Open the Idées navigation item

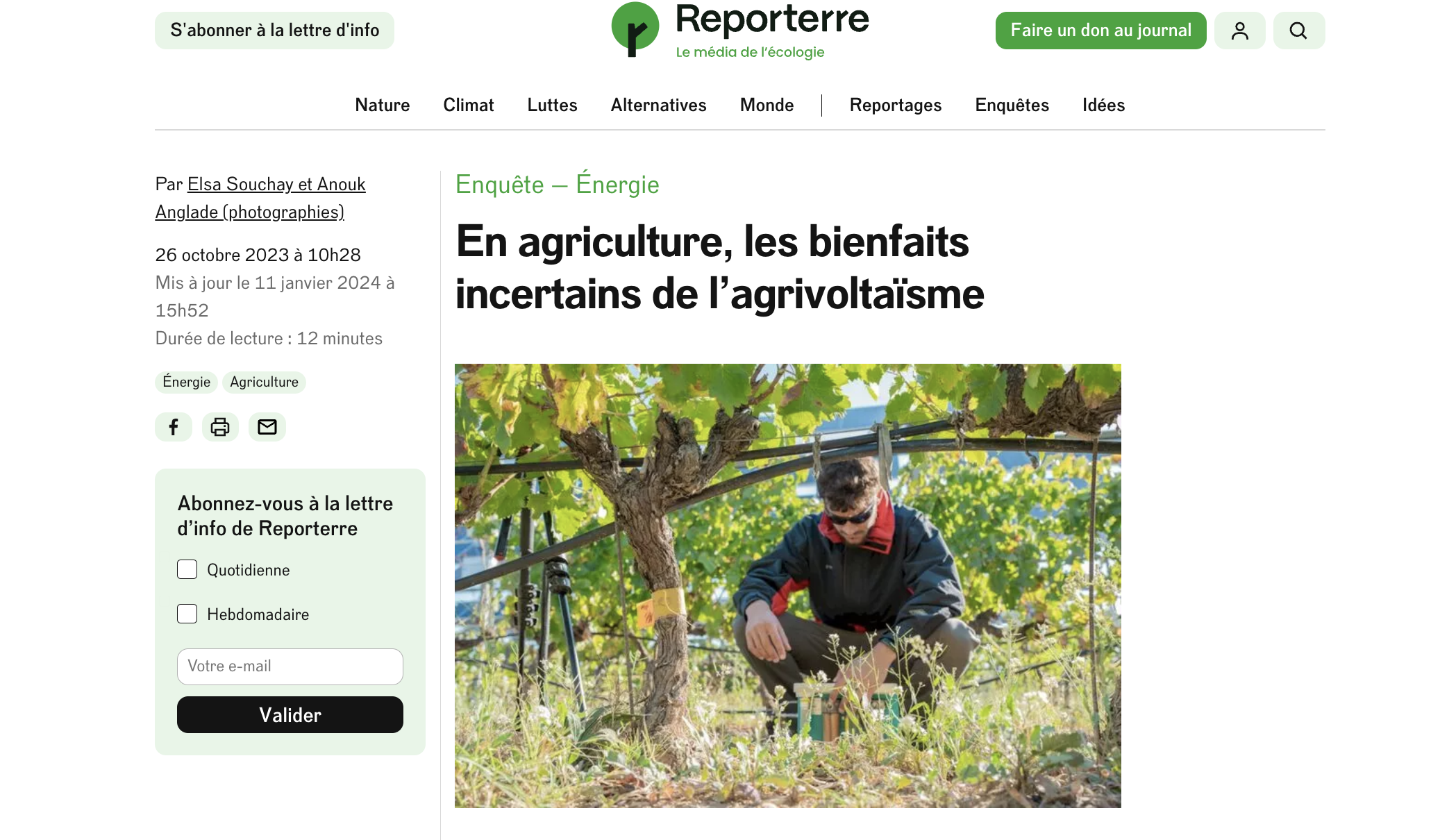pos(1103,105)
